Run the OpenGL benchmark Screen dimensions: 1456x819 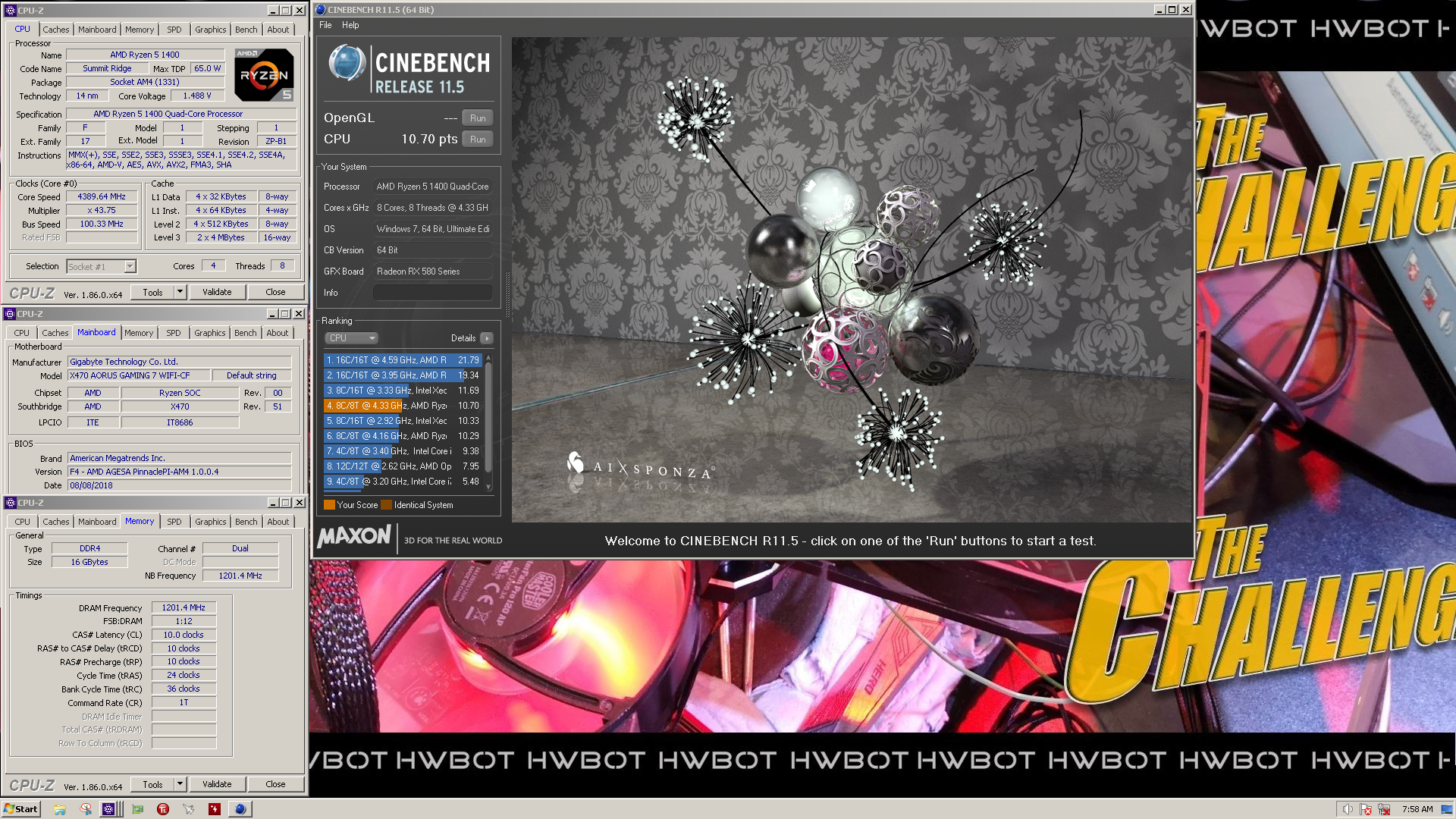478,118
